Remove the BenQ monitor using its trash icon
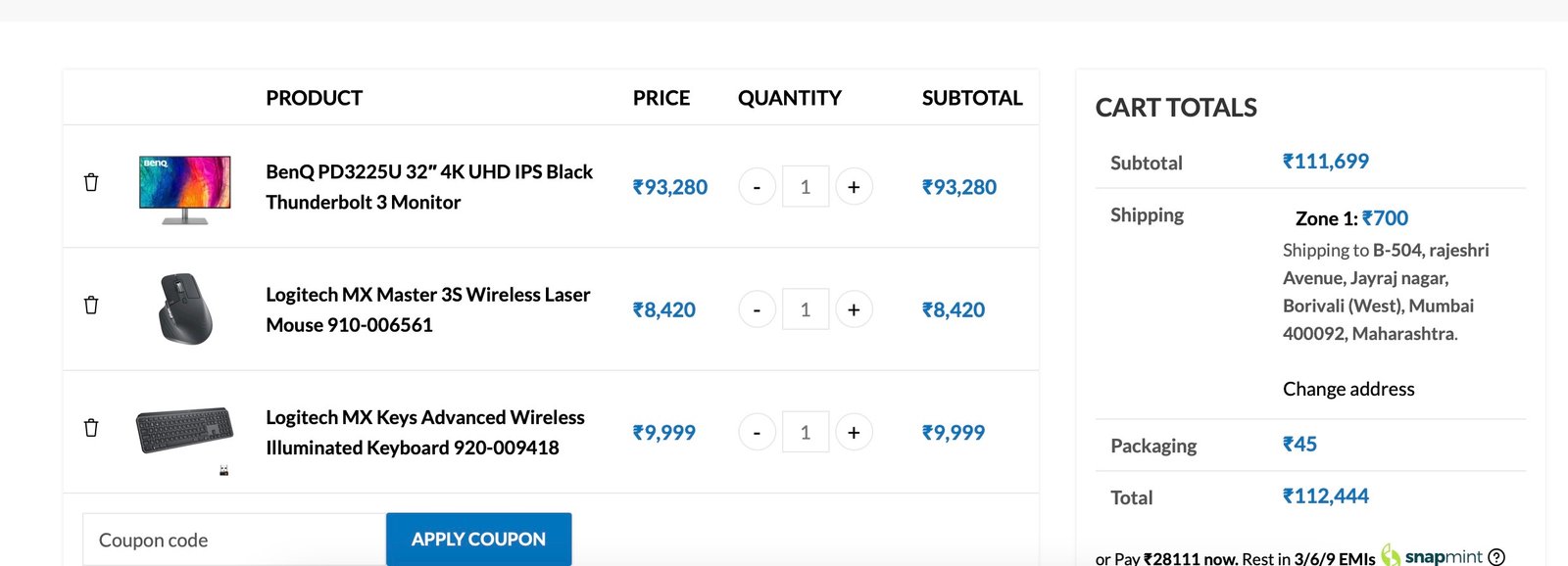This screenshot has width=1568, height=566. click(91, 181)
